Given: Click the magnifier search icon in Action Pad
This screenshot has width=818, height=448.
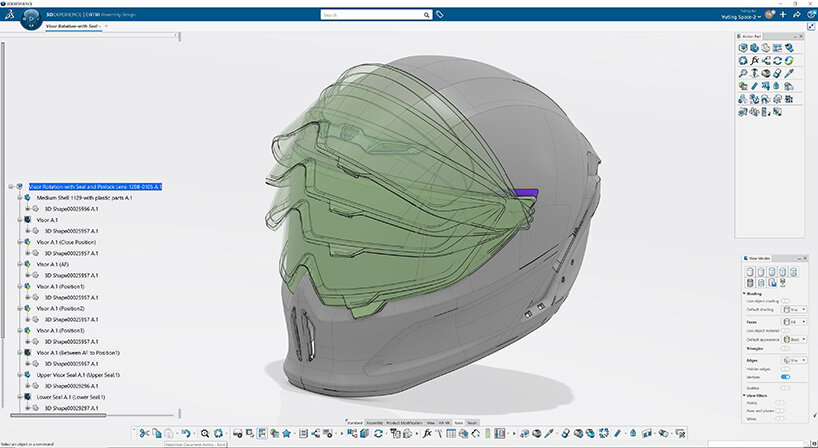Looking at the screenshot, I should pyautogui.click(x=743, y=73).
